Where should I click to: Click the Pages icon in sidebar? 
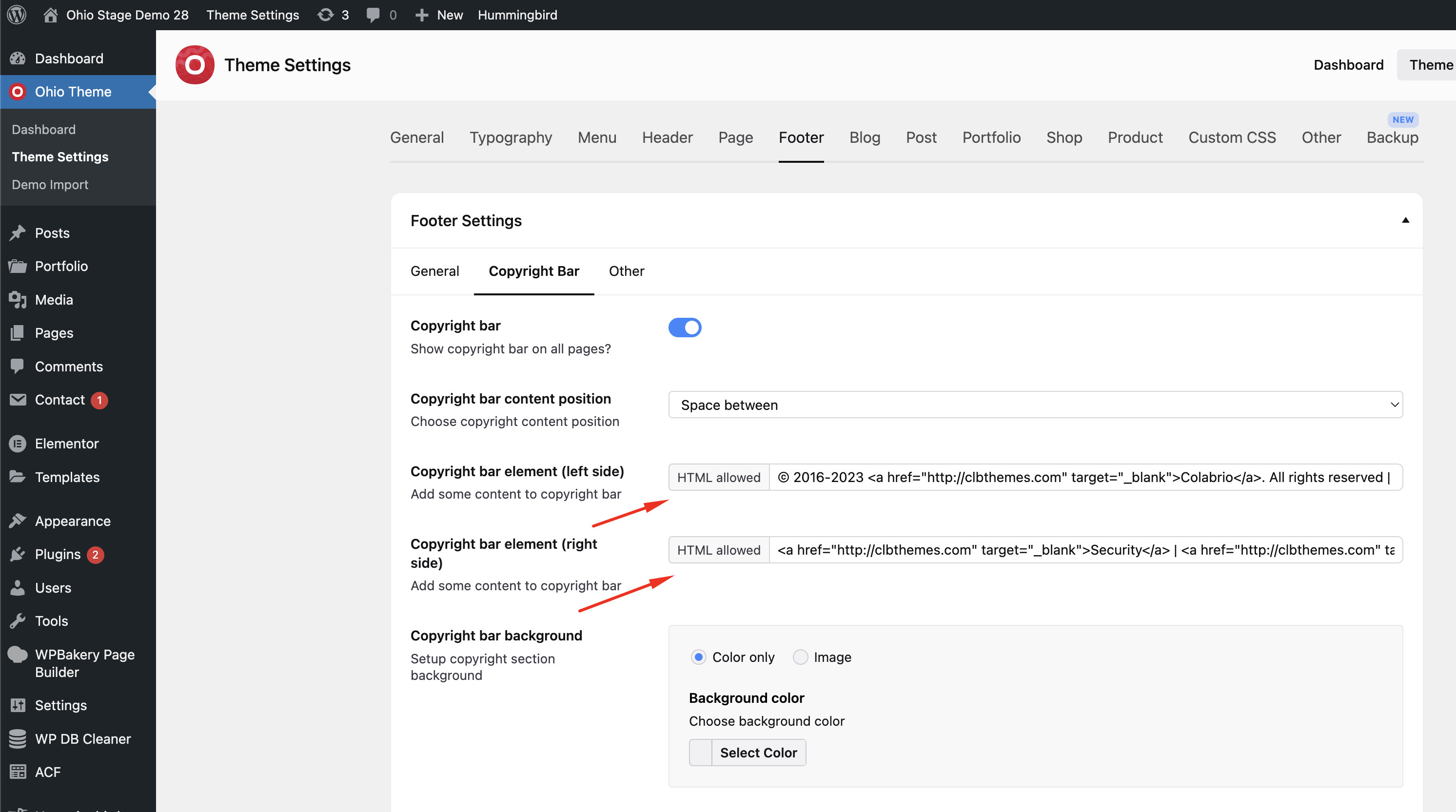[x=18, y=333]
